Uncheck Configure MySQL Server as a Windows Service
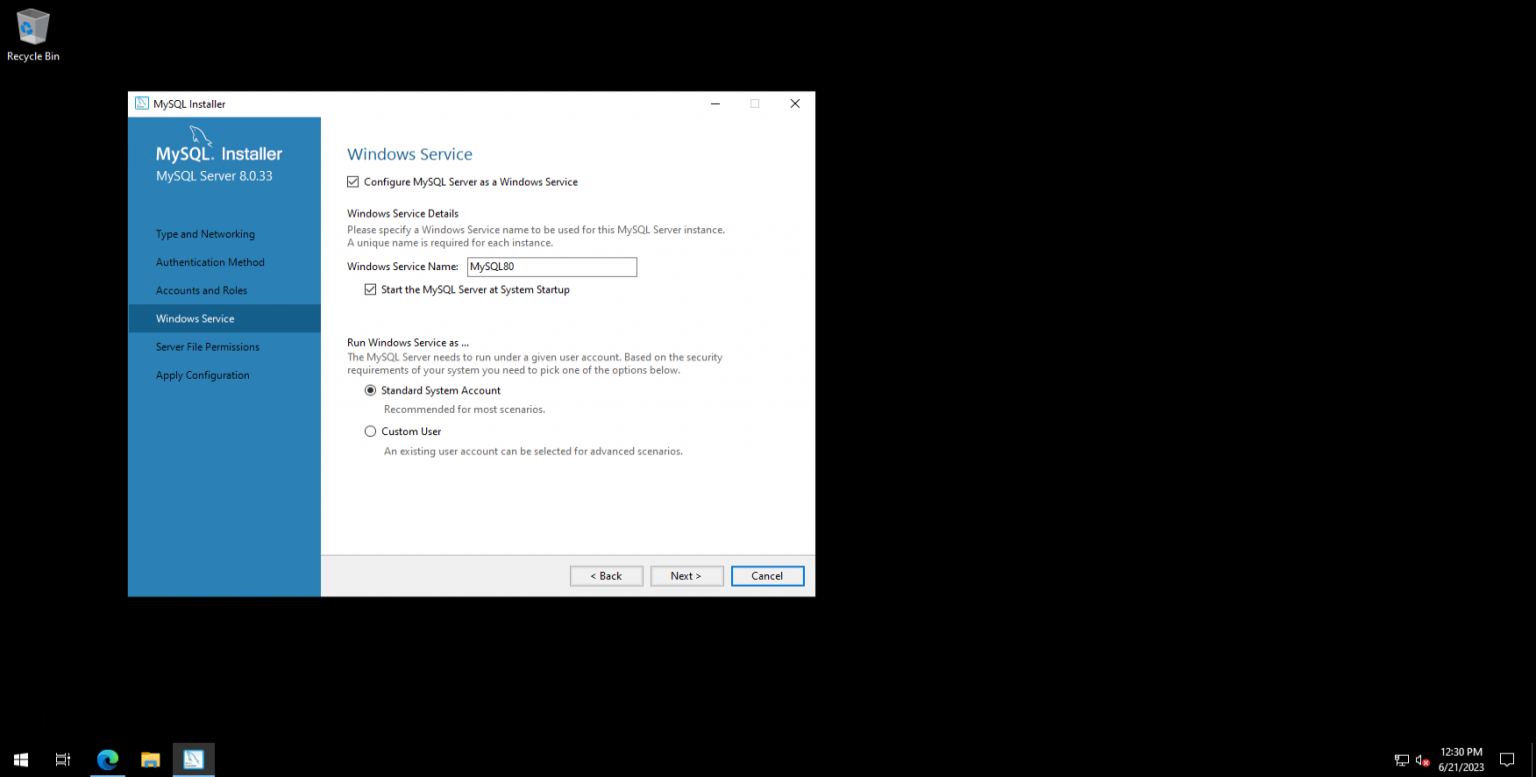This screenshot has height=777, width=1536. (x=352, y=181)
